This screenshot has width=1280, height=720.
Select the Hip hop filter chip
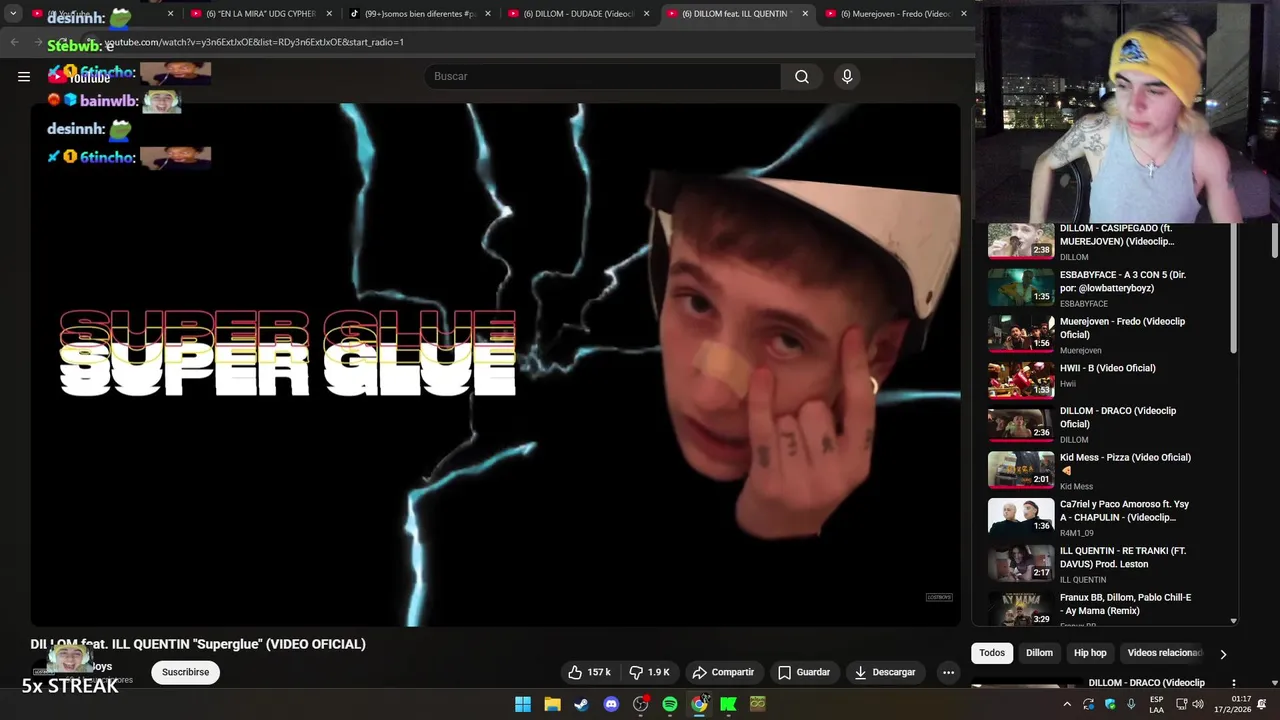coord(1090,653)
